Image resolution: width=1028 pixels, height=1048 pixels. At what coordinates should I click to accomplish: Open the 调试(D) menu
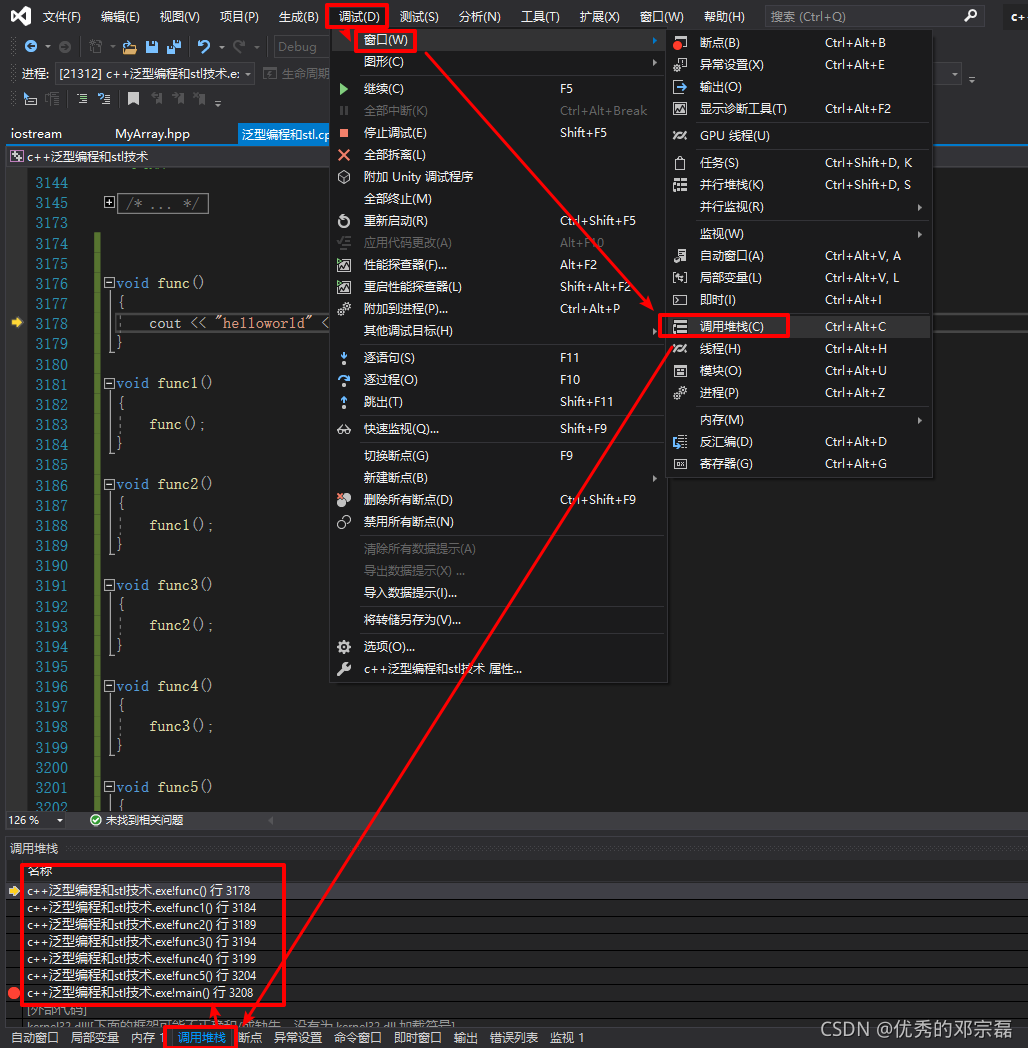359,16
